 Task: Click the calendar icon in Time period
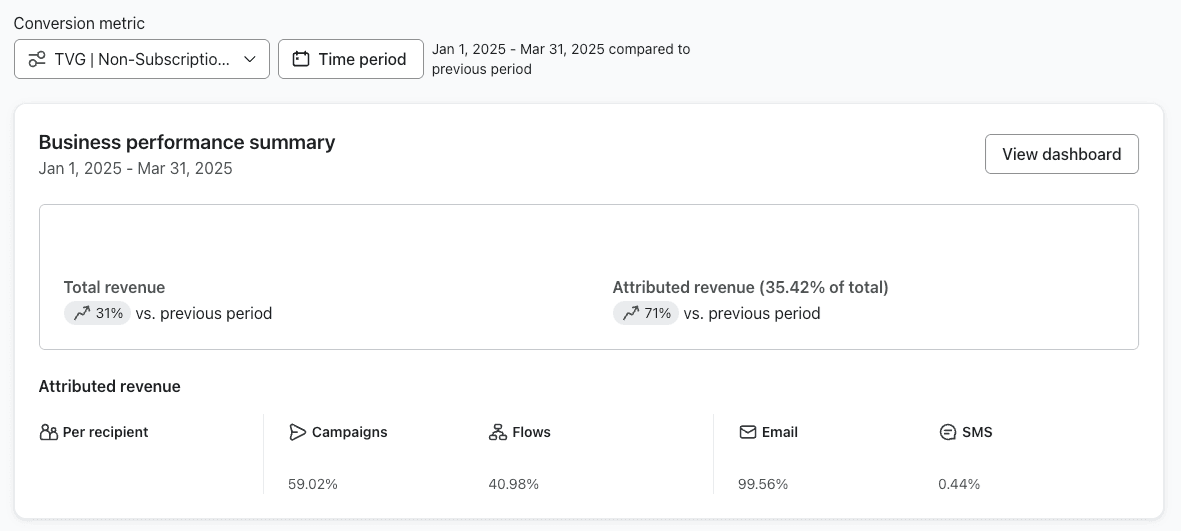click(x=301, y=59)
